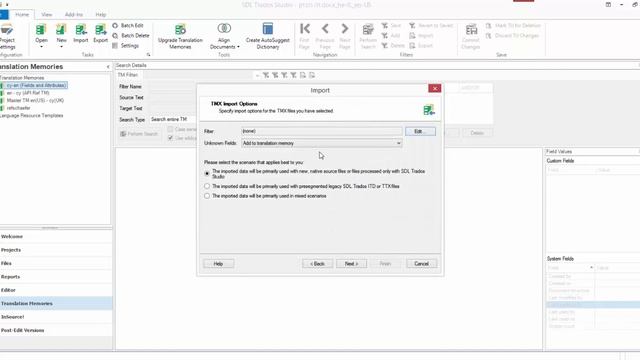The height and width of the screenshot is (360, 640).
Task: Open the Editor view in sidebar
Action: click(x=56, y=290)
